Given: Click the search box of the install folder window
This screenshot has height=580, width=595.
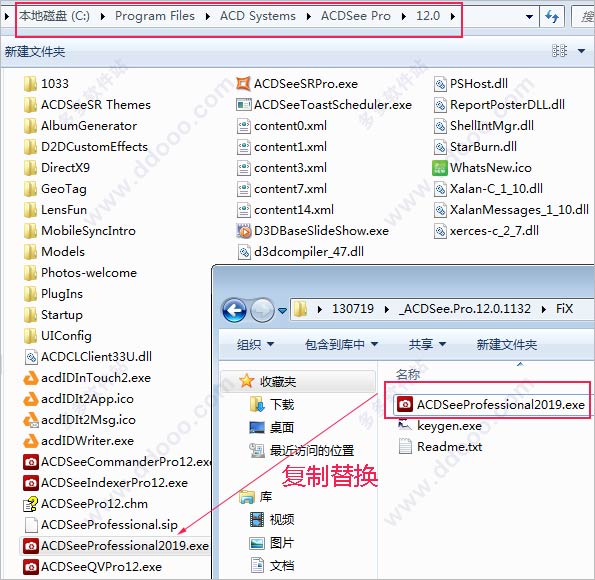Looking at the screenshot, I should click(x=584, y=16).
